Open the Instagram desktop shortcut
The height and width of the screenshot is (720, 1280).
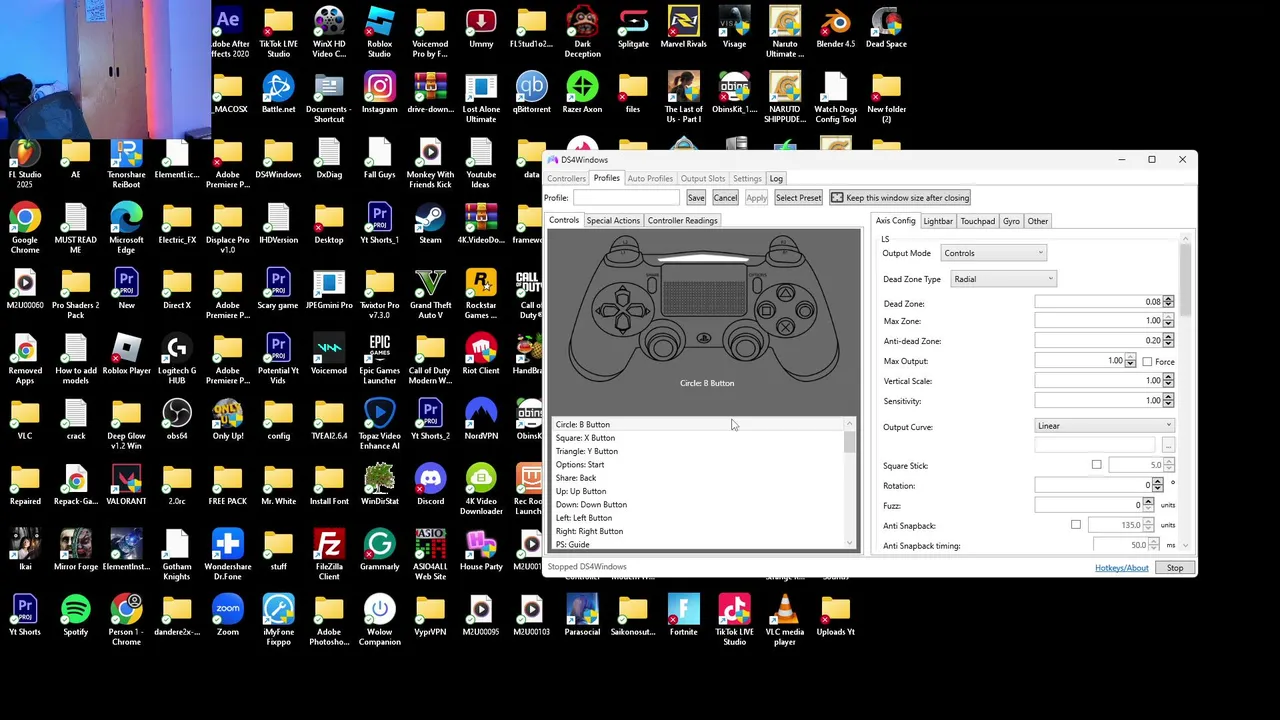[x=379, y=94]
